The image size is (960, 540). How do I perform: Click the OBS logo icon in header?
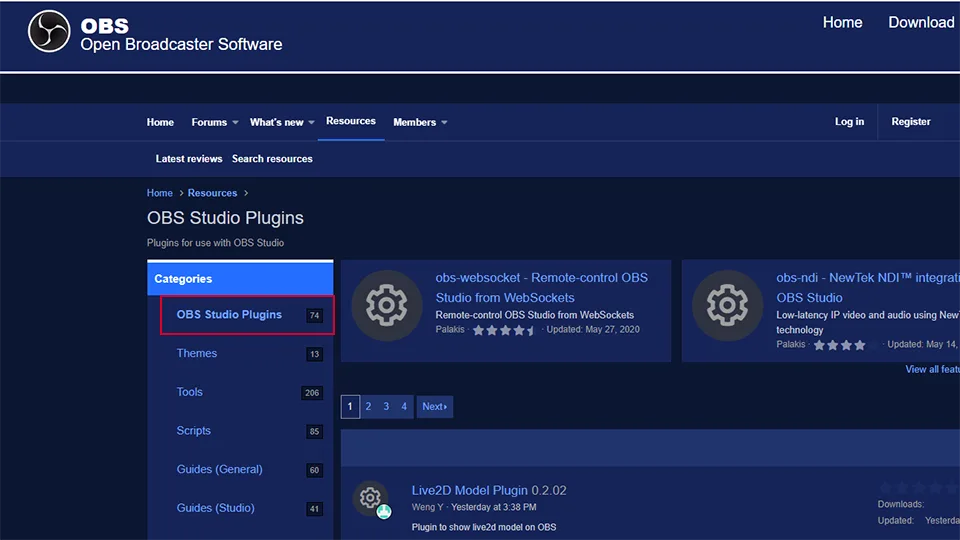click(x=49, y=31)
